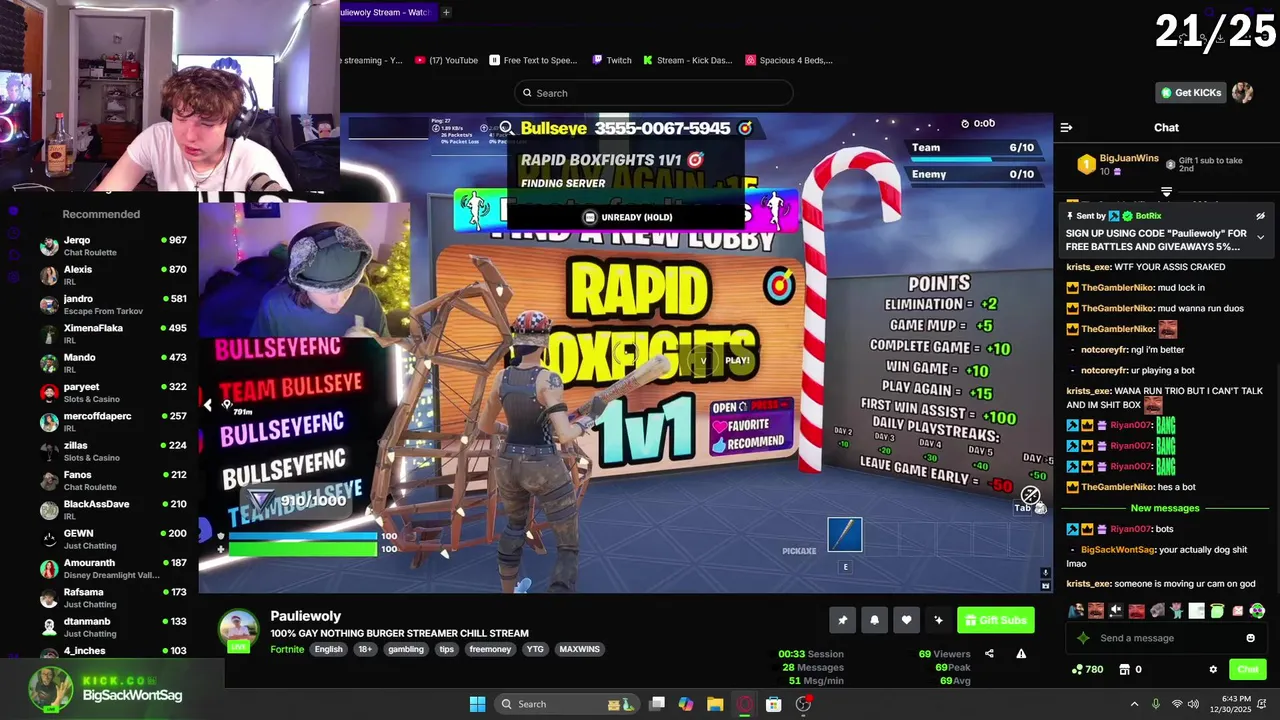This screenshot has height=720, width=1280.
Task: Click the GEWN channel avatar
Action: click(x=48, y=539)
